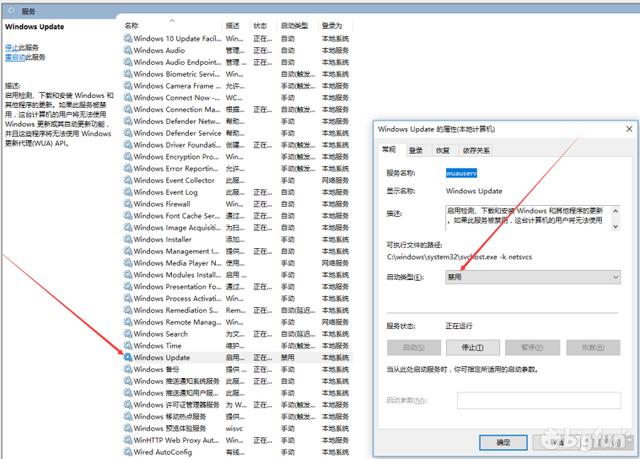This screenshot has height=459, width=640.
Task: Click the description box scroll-up arrow
Action: (x=616, y=211)
